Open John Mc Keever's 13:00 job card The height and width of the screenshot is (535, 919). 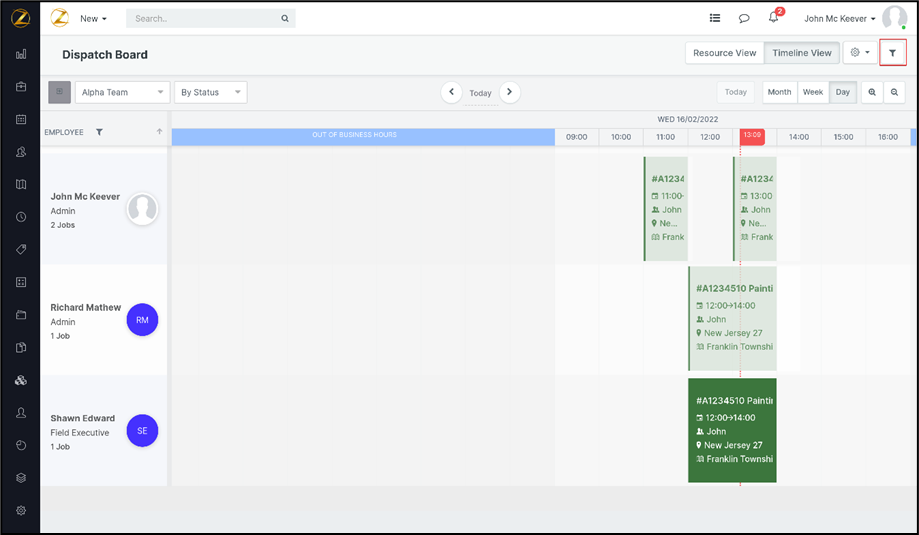(x=755, y=209)
